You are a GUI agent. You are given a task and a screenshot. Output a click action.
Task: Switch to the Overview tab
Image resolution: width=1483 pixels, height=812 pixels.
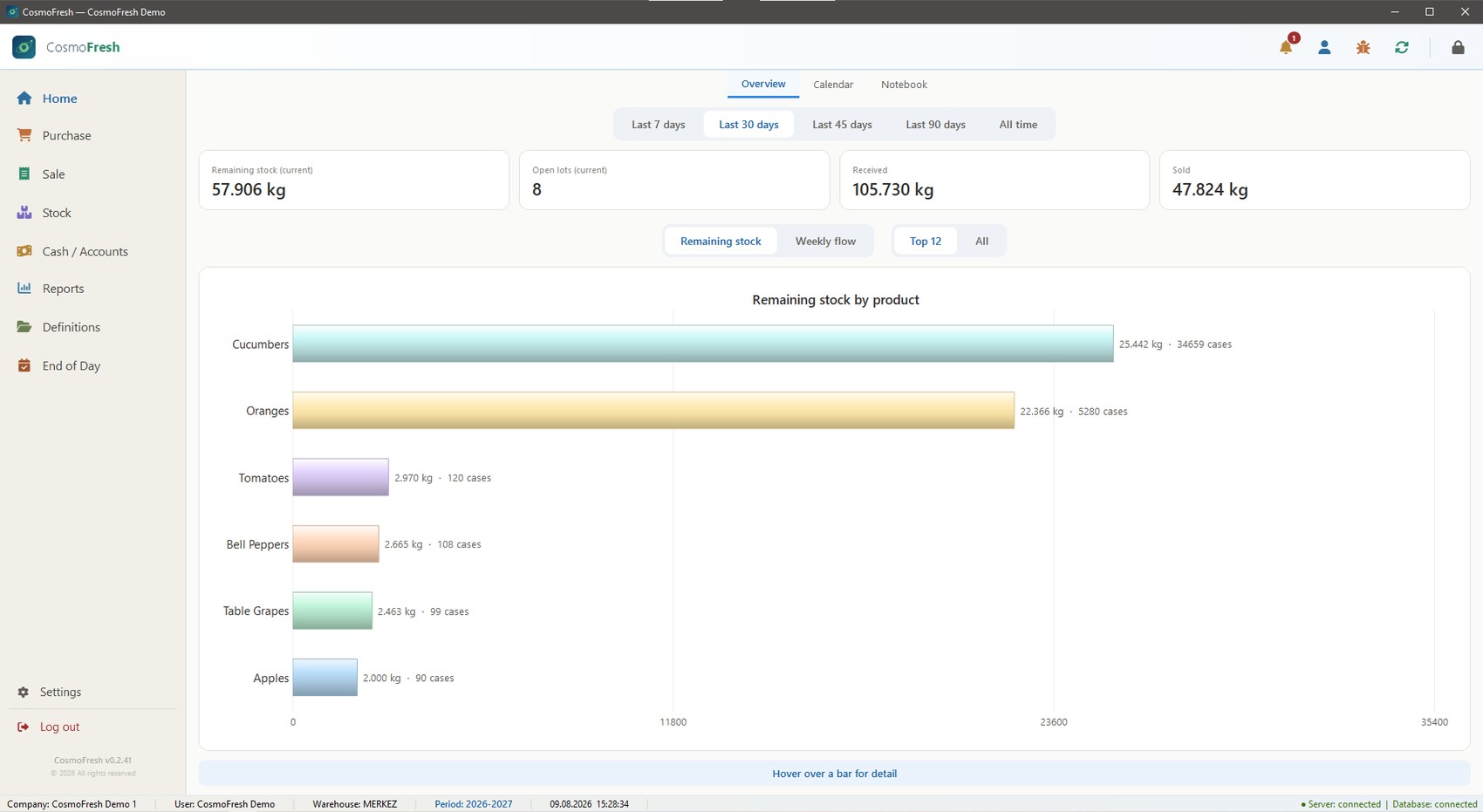(x=763, y=85)
